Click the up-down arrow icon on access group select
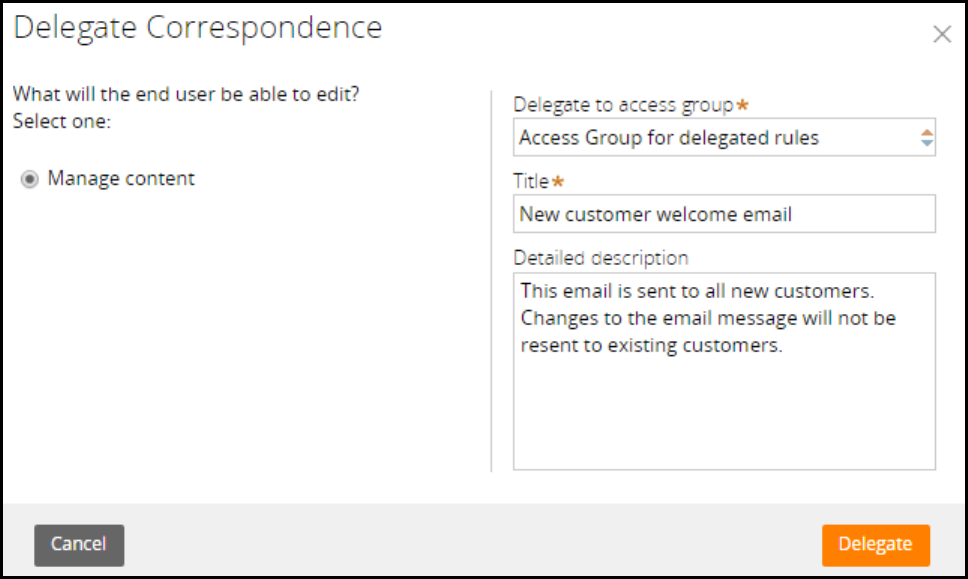Viewport: 968px width, 579px height. pos(926,138)
